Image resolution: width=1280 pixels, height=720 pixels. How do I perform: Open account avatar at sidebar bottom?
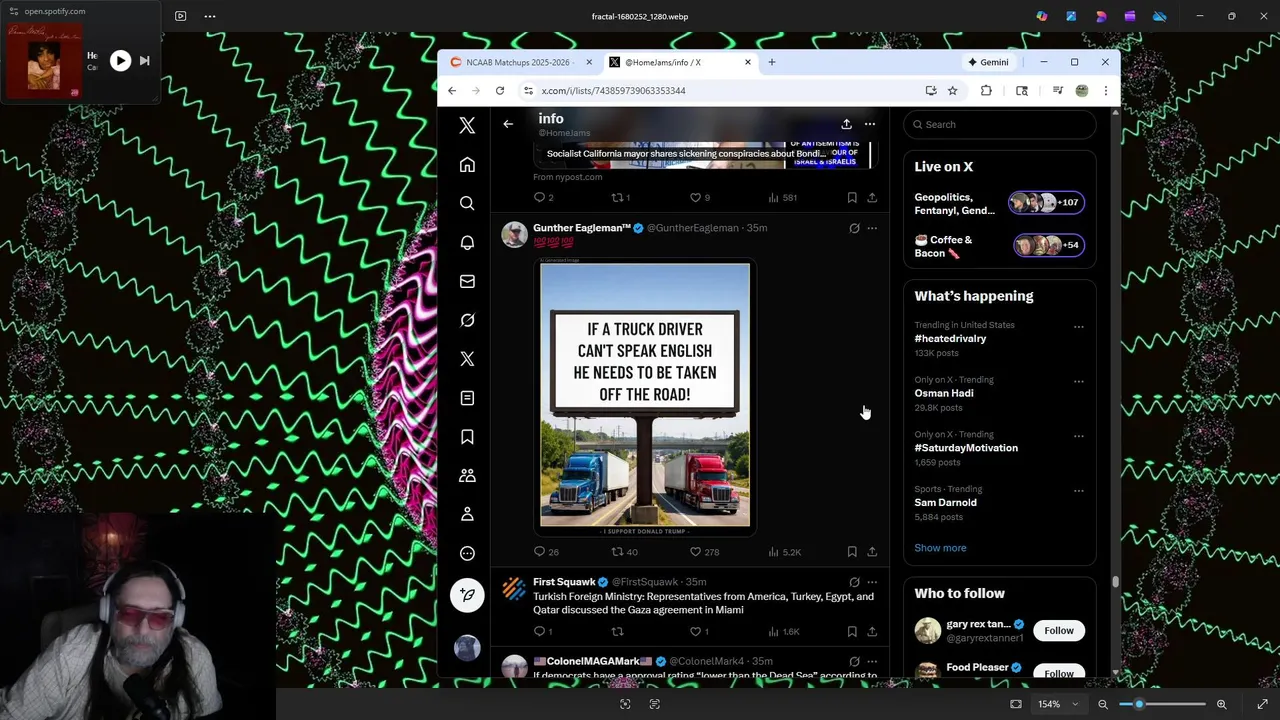pos(467,648)
